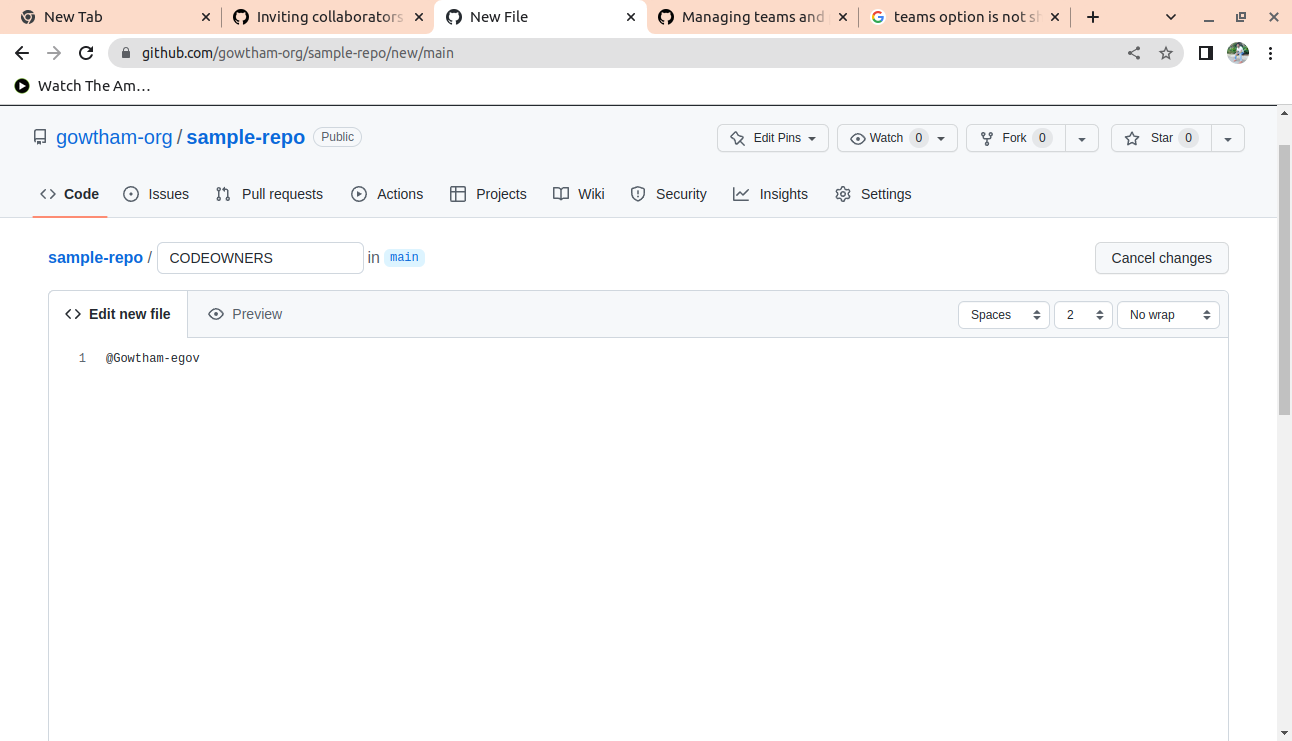The image size is (1292, 741).
Task: Open a new browser tab with plus icon
Action: tap(1093, 17)
